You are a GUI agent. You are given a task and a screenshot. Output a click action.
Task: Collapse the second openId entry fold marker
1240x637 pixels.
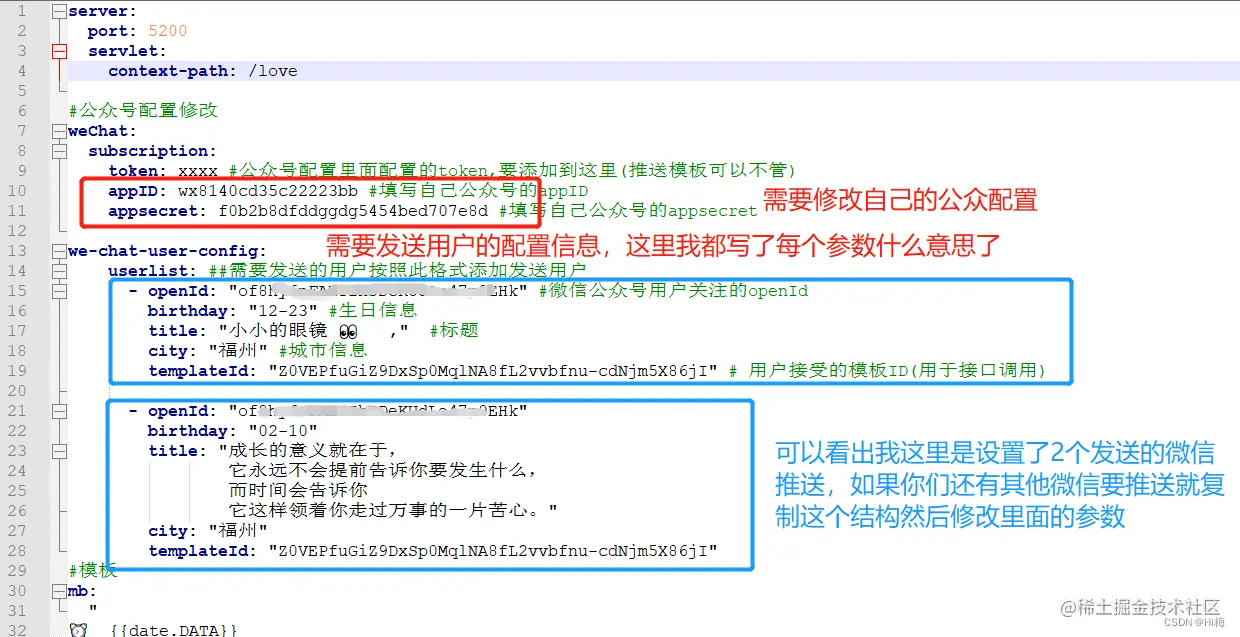(58, 411)
